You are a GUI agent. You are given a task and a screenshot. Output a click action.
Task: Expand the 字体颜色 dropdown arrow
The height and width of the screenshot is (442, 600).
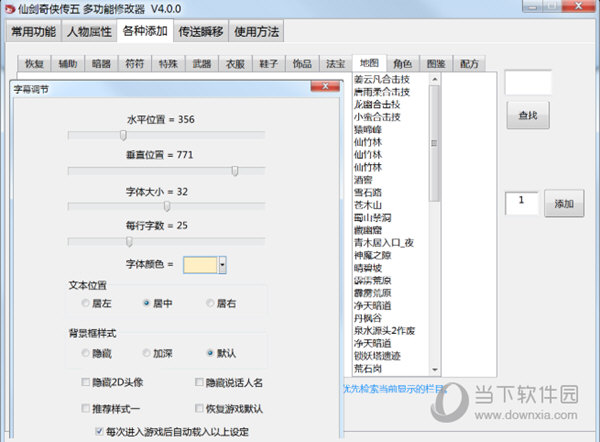(222, 265)
